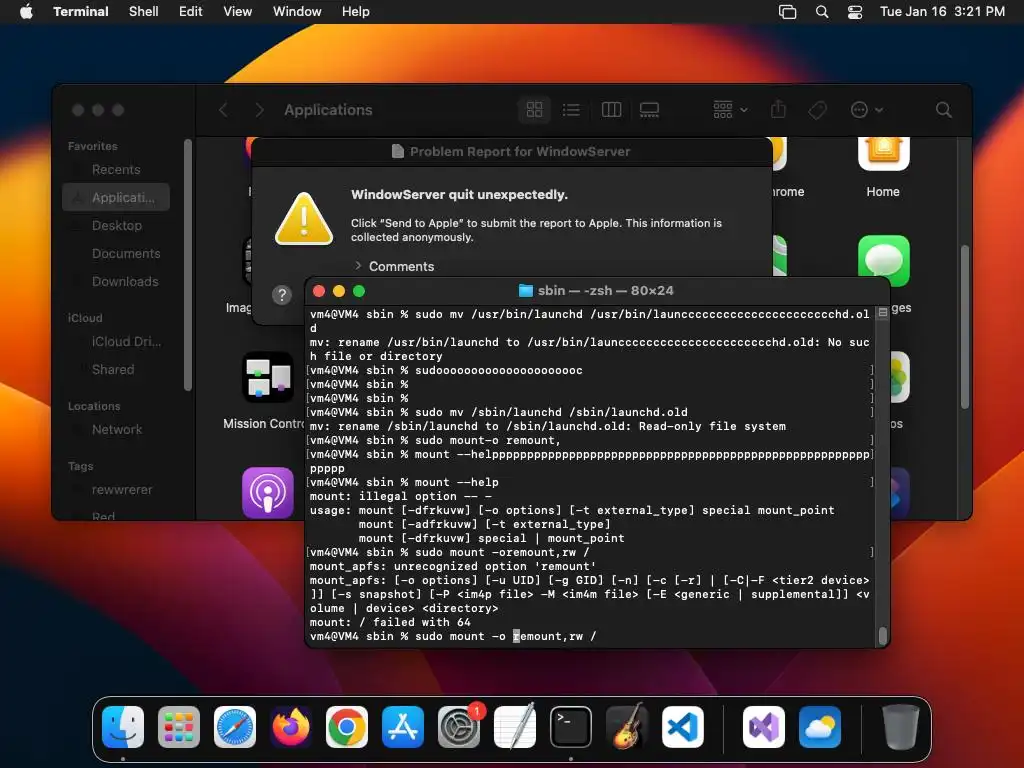The image size is (1024, 768).
Task: Switch Finder to column view
Action: pyautogui.click(x=611, y=110)
